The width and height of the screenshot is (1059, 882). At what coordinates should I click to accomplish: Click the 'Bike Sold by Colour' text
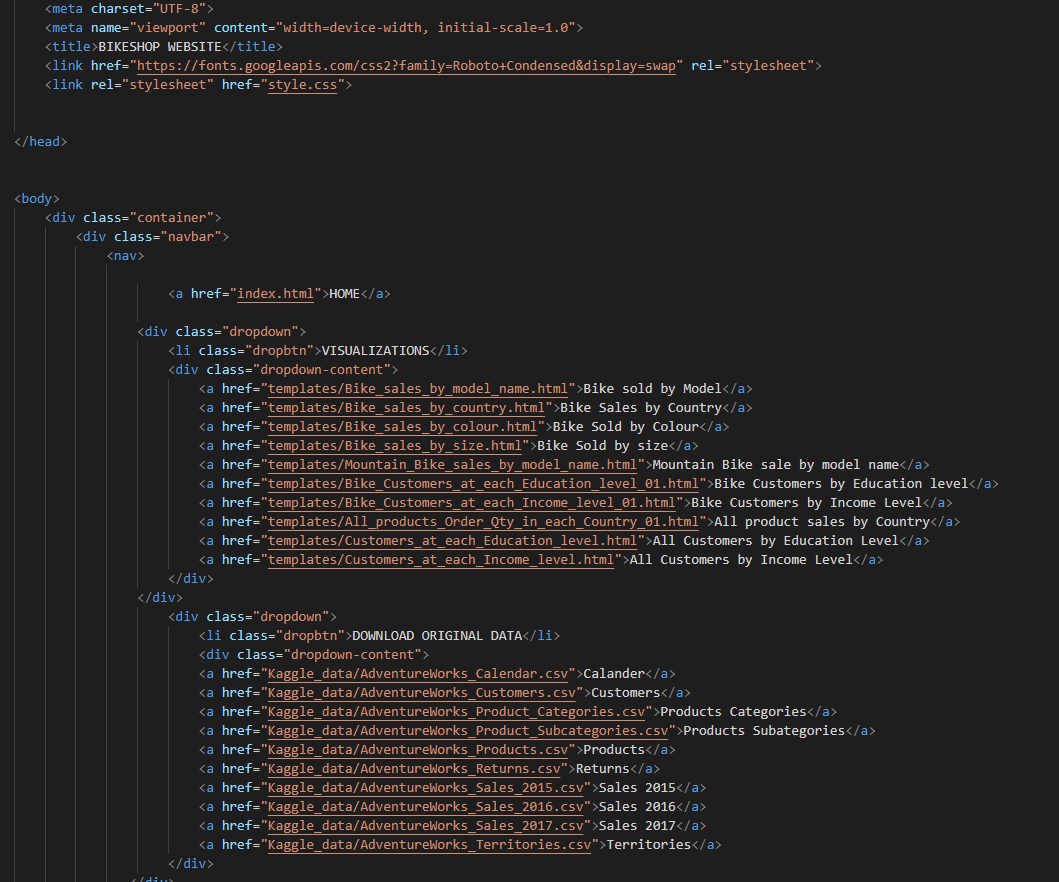(x=625, y=426)
